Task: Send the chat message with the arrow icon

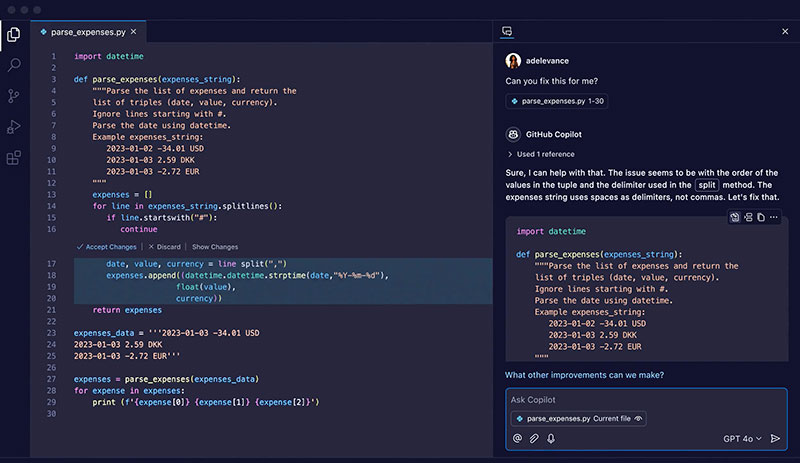Action: coord(775,438)
